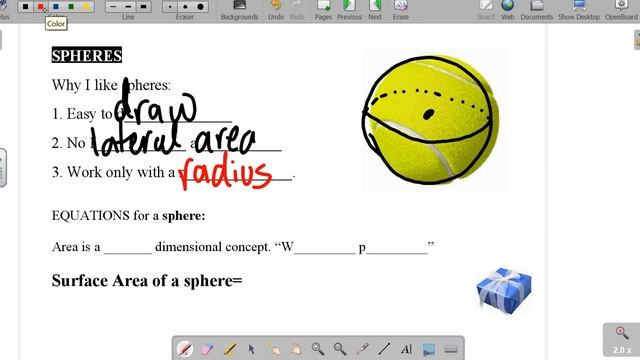Select the blue pen color

56,7
